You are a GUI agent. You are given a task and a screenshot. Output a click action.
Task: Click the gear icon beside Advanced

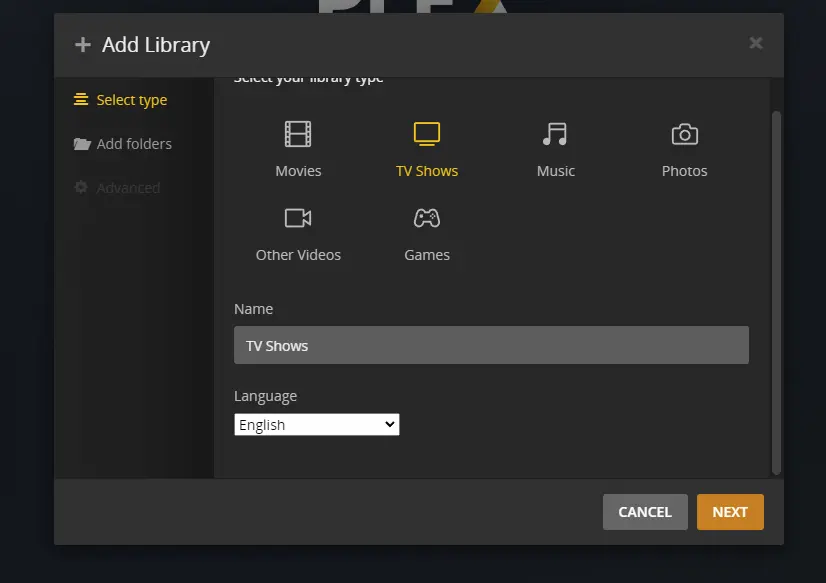pos(82,188)
